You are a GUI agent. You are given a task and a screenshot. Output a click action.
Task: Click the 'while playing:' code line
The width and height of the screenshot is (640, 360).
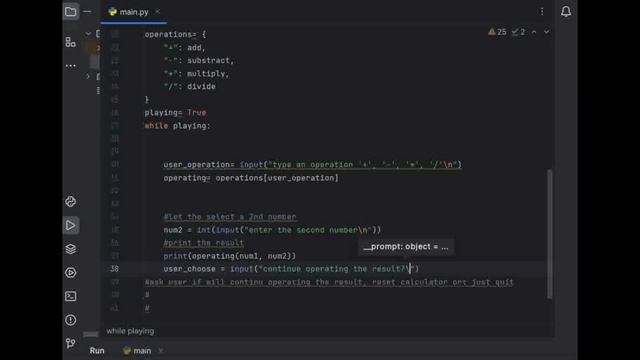tap(177, 126)
